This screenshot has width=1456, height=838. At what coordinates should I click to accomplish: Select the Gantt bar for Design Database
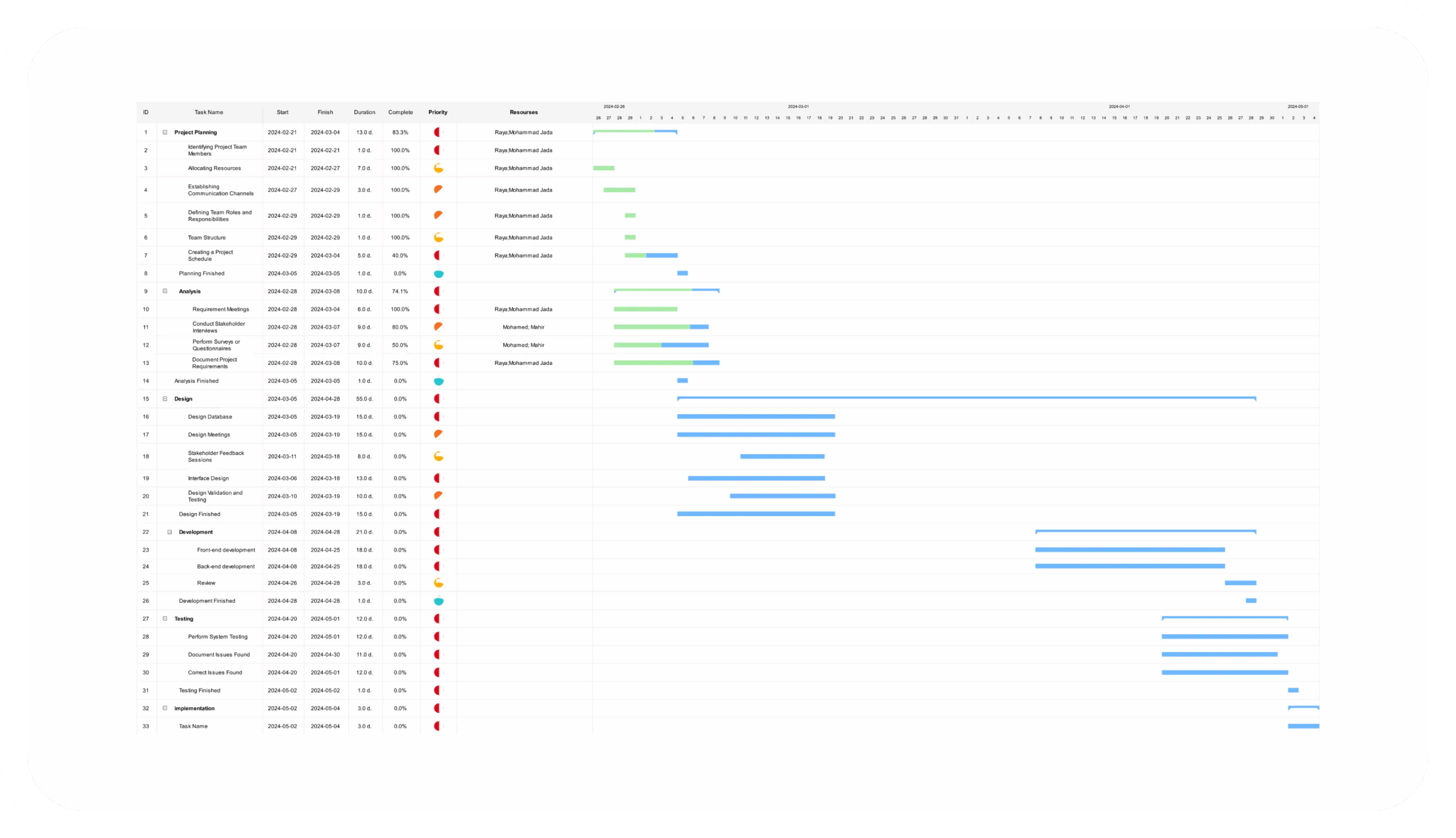756,416
